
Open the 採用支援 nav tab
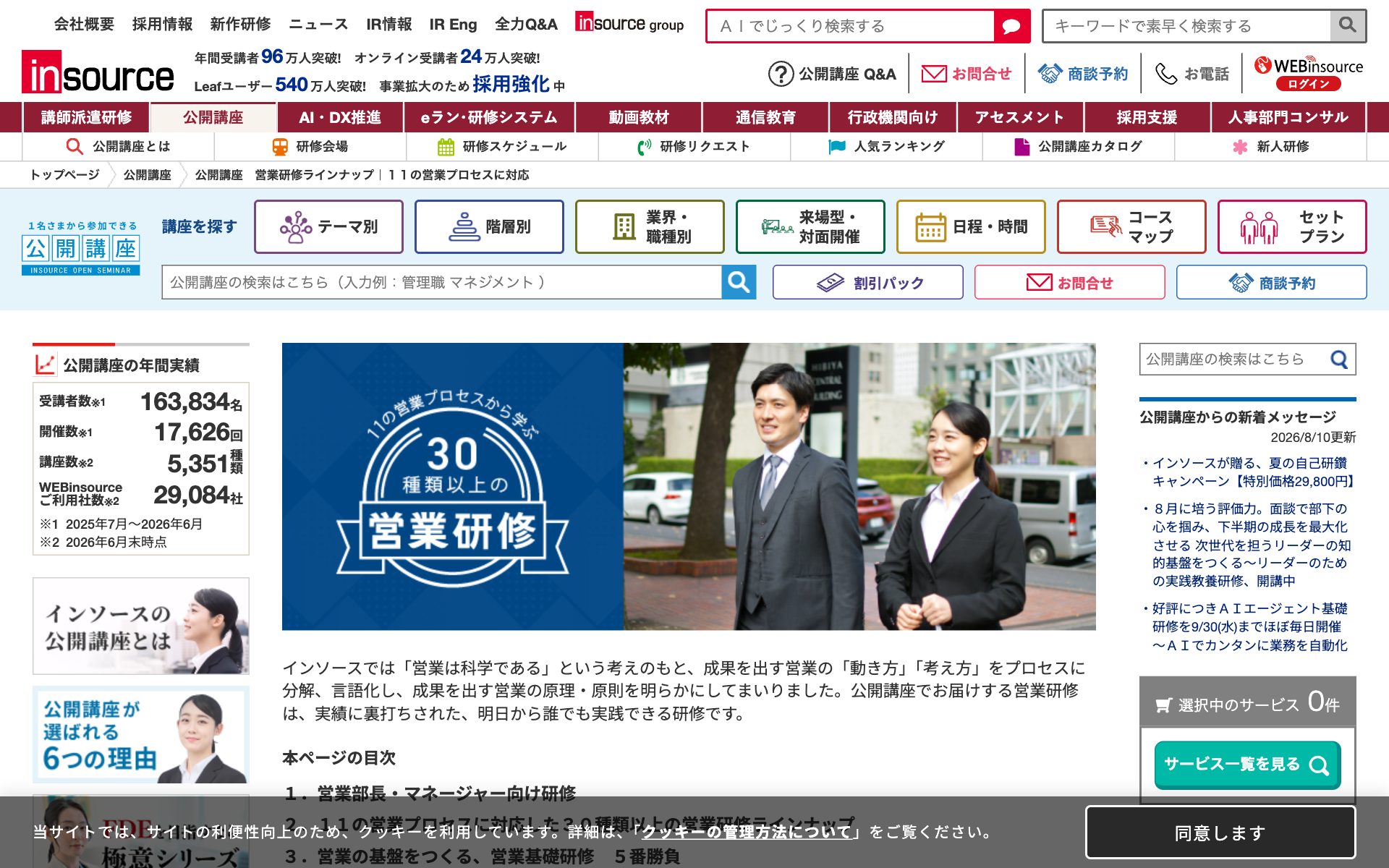coord(1147,117)
